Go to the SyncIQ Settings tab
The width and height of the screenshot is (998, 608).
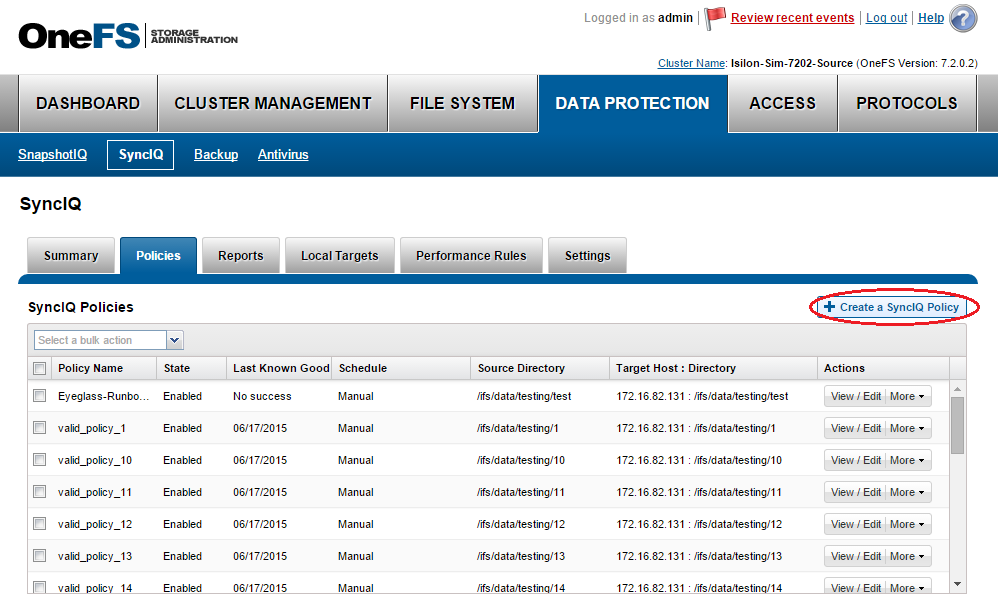pyautogui.click(x=587, y=255)
